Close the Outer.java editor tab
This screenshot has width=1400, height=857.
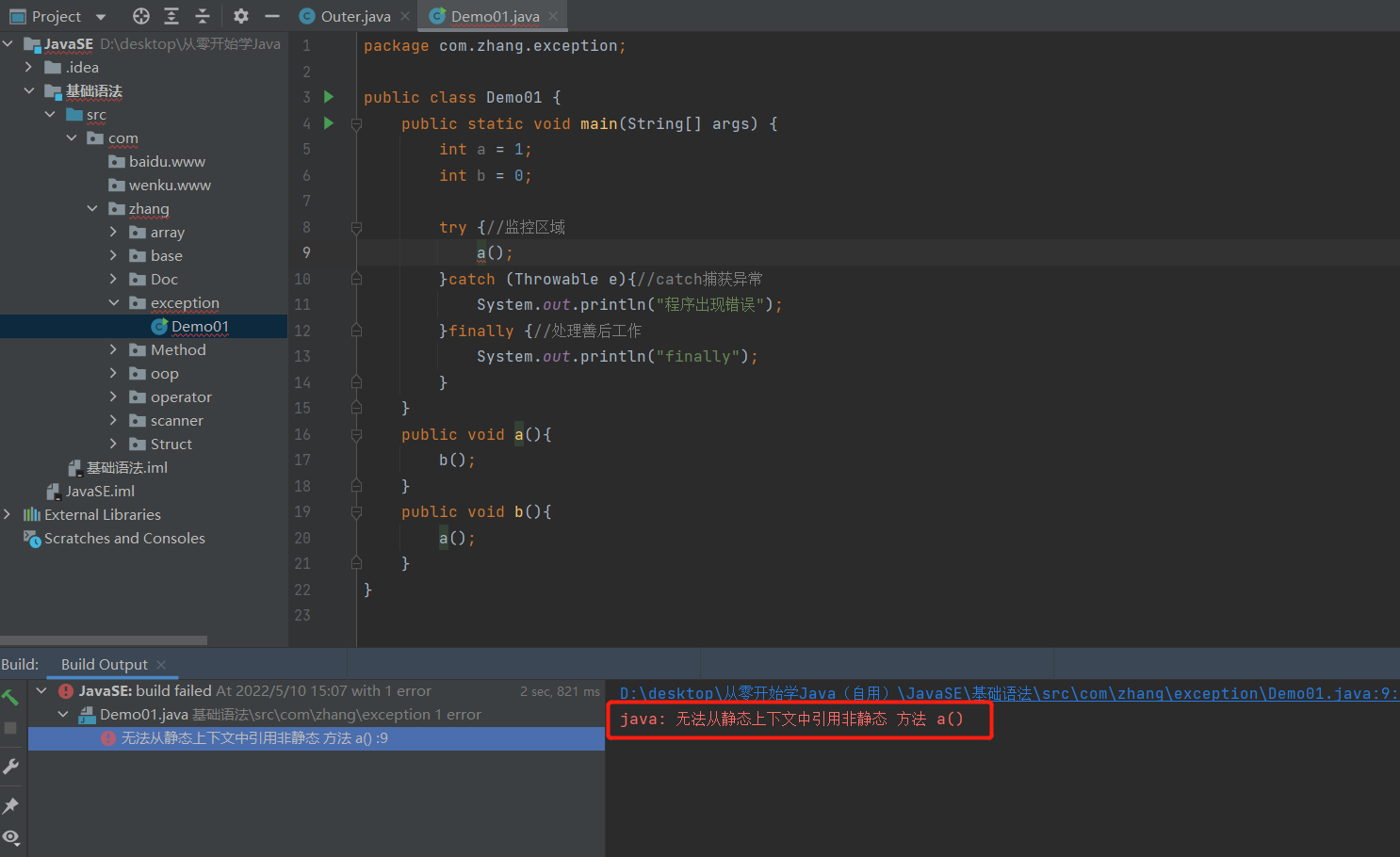405,16
